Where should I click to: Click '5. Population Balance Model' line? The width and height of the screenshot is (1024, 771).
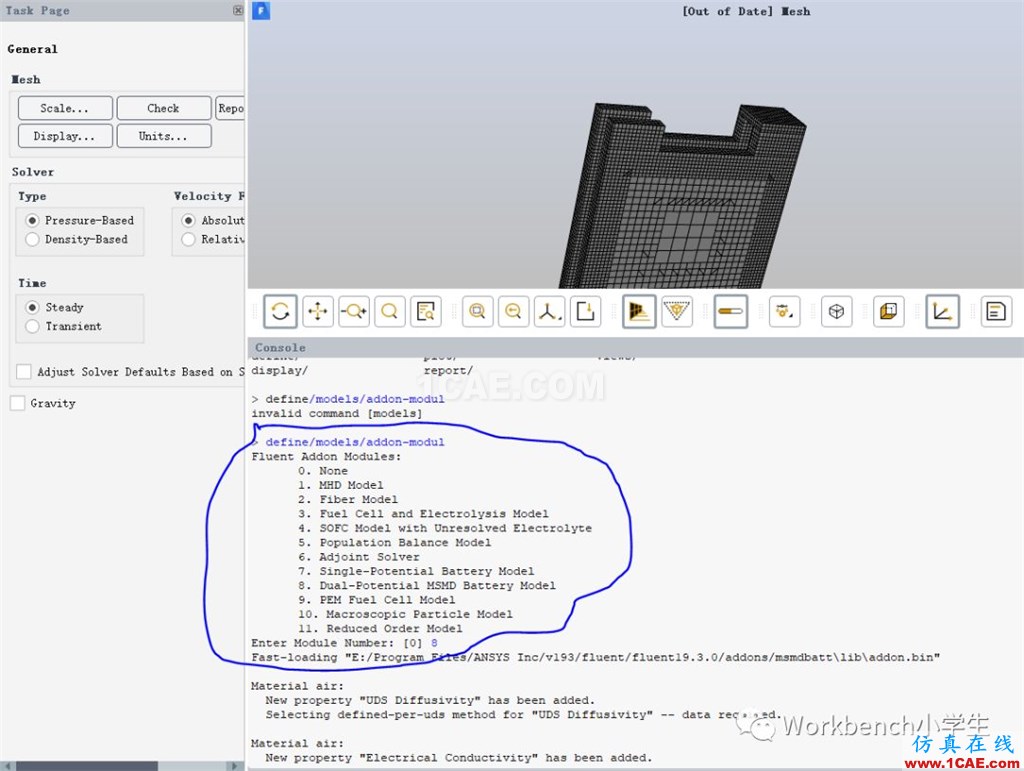(394, 543)
